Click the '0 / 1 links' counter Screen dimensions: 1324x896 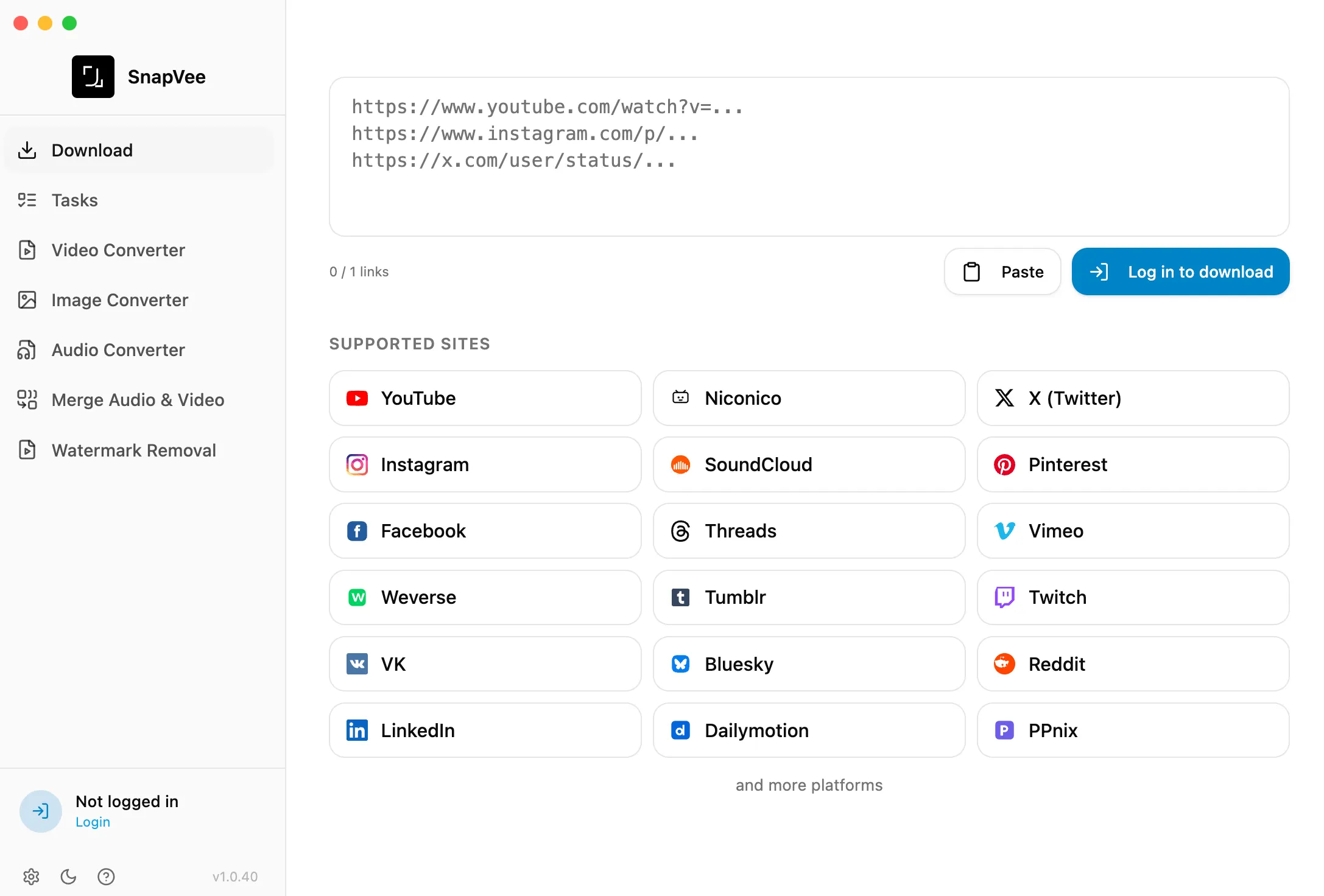click(x=359, y=271)
